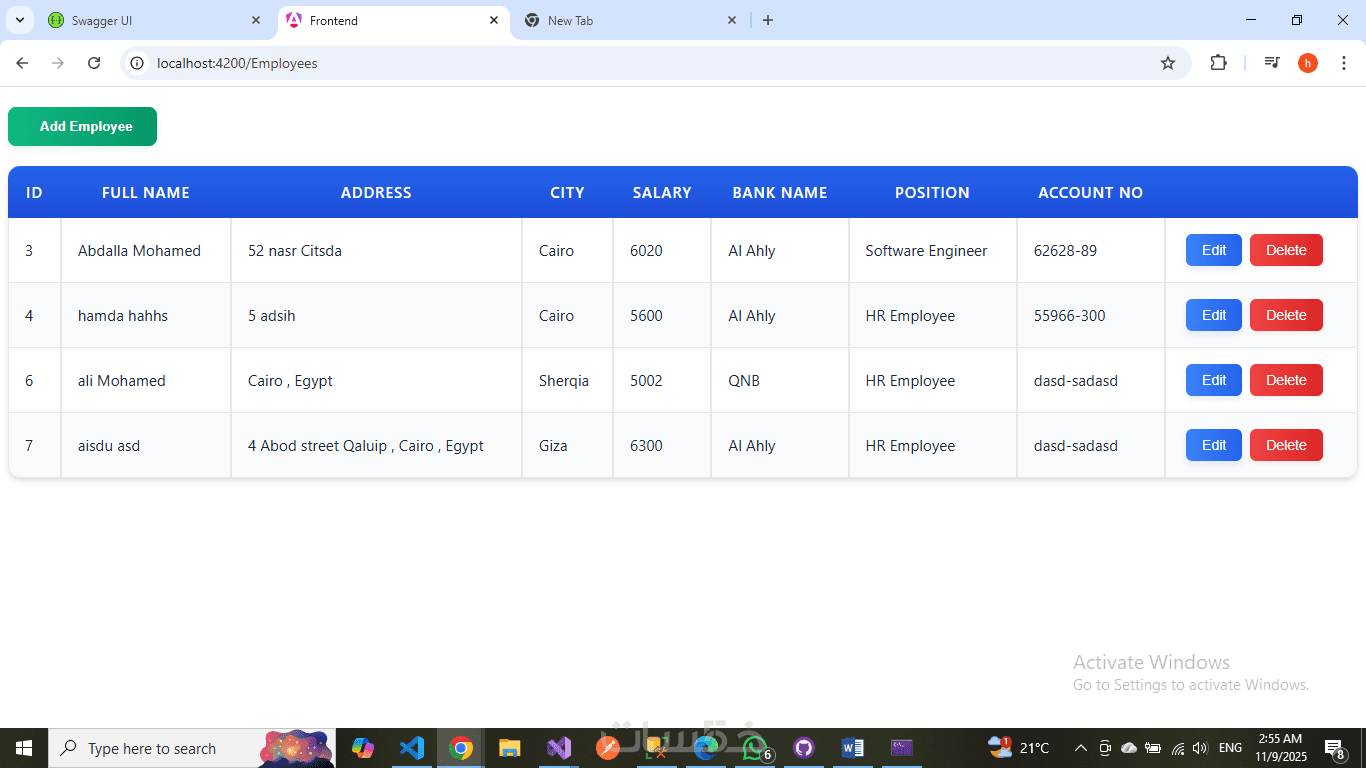Open the GitHub Desktop taskbar icon
1366x768 pixels.
[x=803, y=748]
